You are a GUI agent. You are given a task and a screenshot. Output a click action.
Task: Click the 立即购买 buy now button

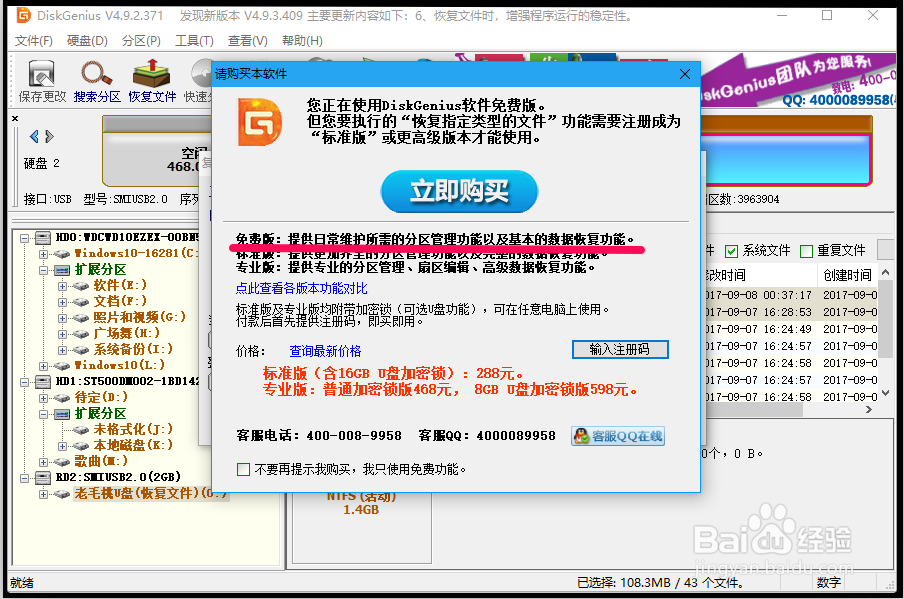point(459,191)
